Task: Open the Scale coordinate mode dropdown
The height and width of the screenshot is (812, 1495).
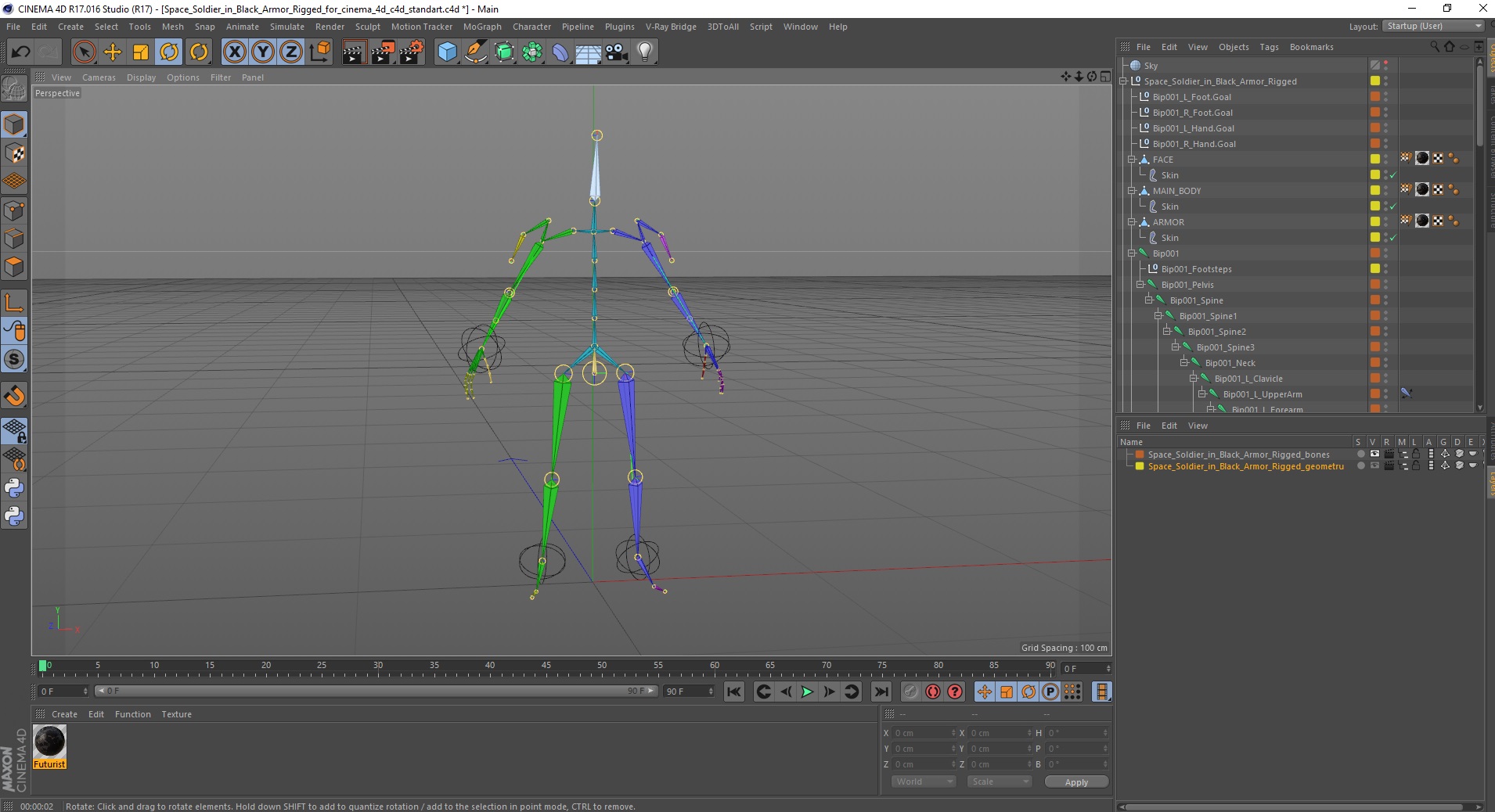Action: pyautogui.click(x=1000, y=781)
